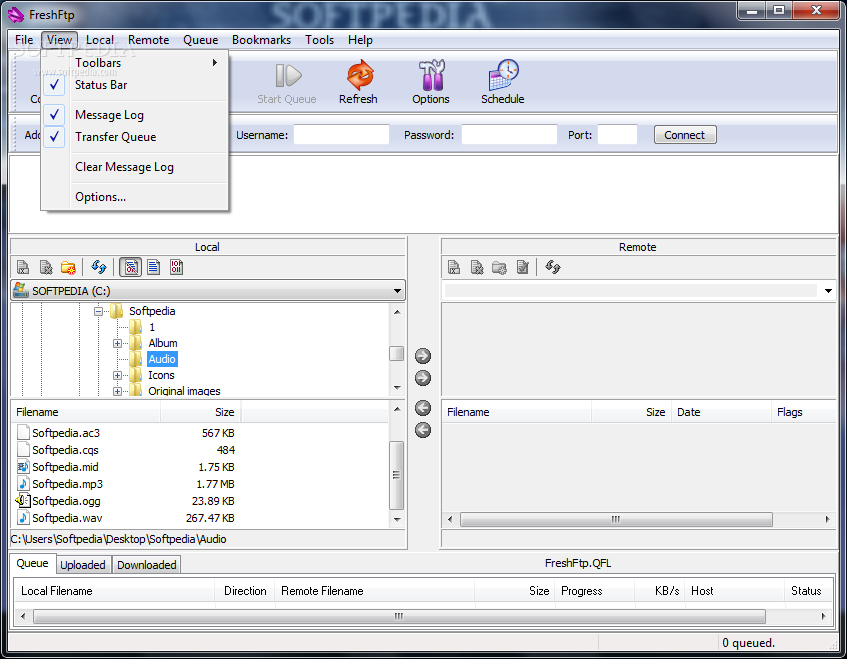Create new folder in Local pane
This screenshot has height=659, width=847.
[68, 267]
